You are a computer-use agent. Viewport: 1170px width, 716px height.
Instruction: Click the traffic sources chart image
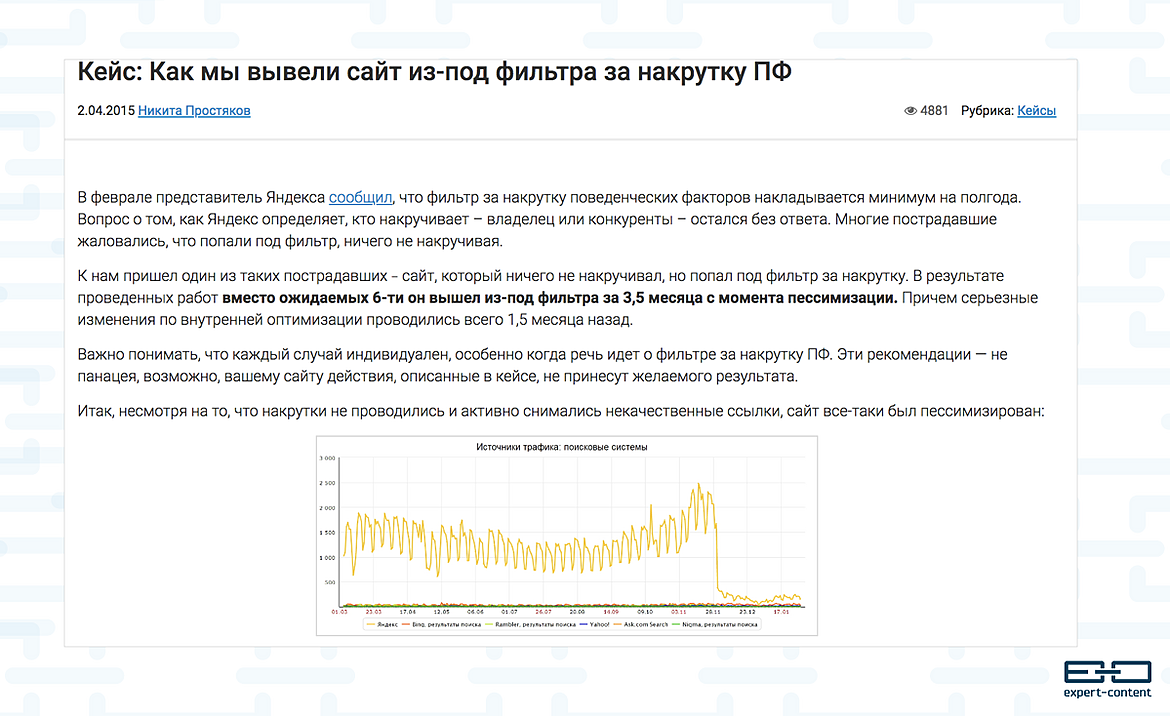point(567,530)
